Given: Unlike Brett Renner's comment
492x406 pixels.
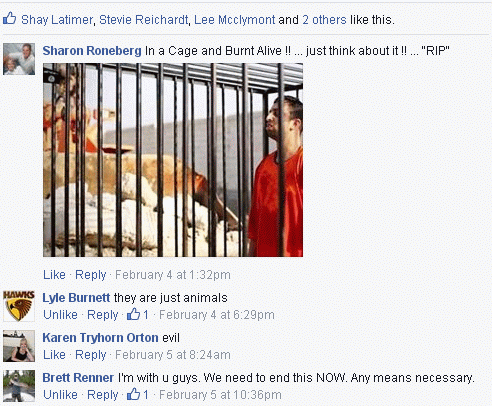Looking at the screenshot, I should click(60, 395).
